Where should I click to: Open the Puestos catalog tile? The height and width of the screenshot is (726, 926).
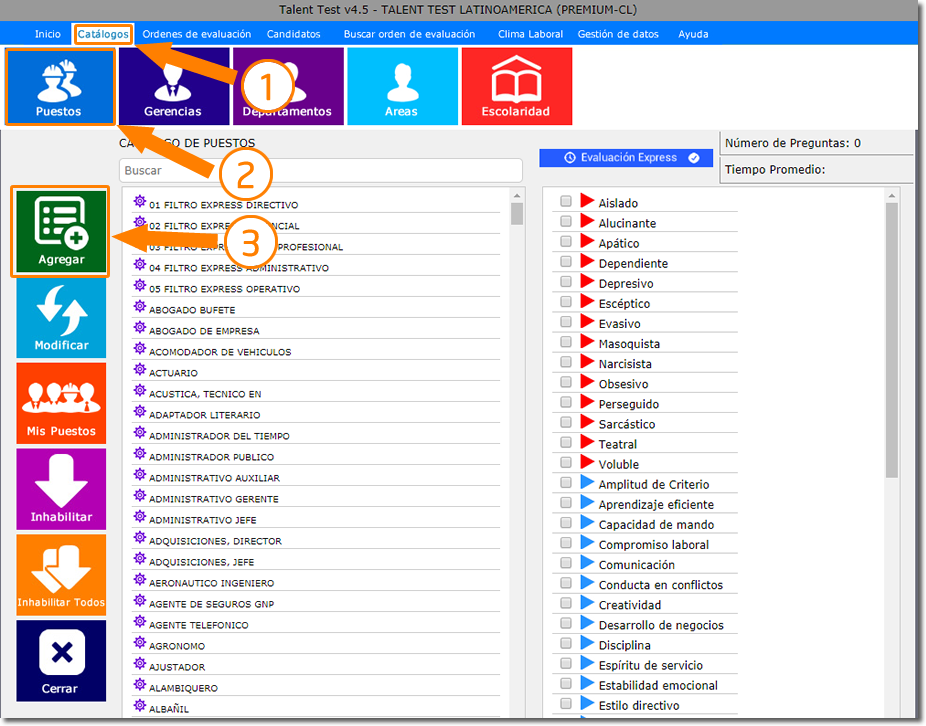(x=60, y=87)
